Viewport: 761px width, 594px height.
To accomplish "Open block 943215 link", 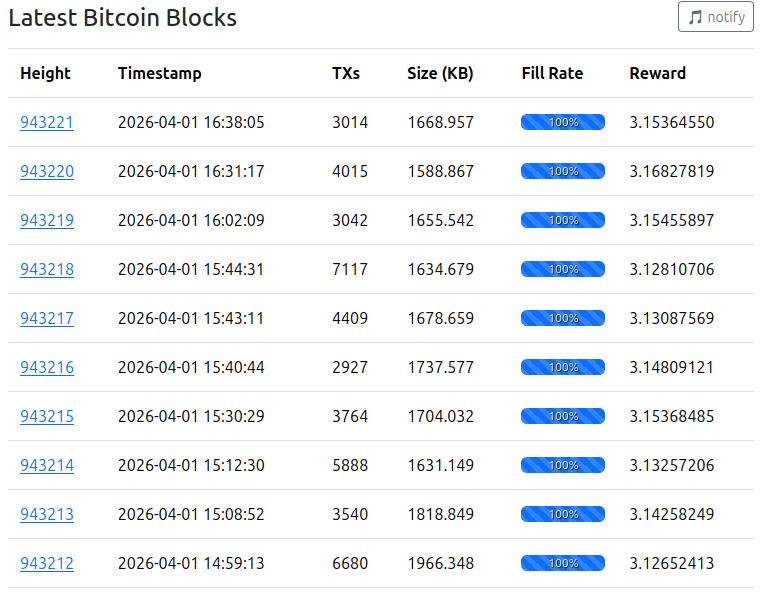I will coord(47,416).
